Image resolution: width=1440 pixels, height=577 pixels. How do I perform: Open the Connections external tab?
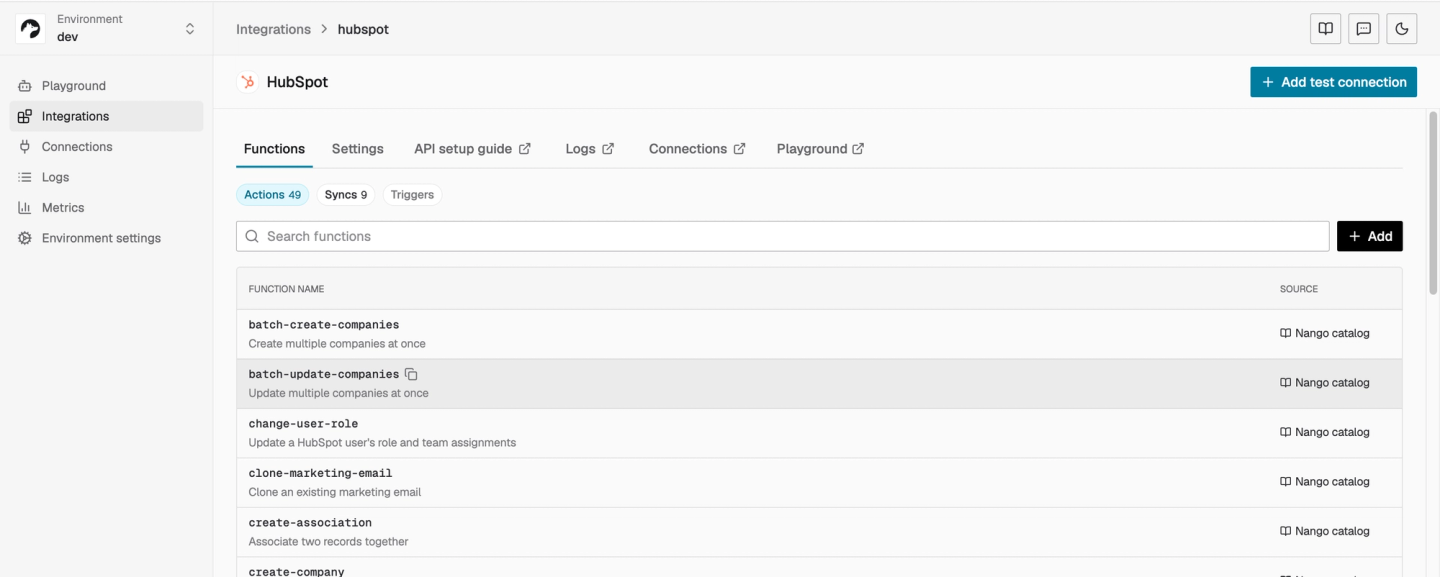point(697,149)
